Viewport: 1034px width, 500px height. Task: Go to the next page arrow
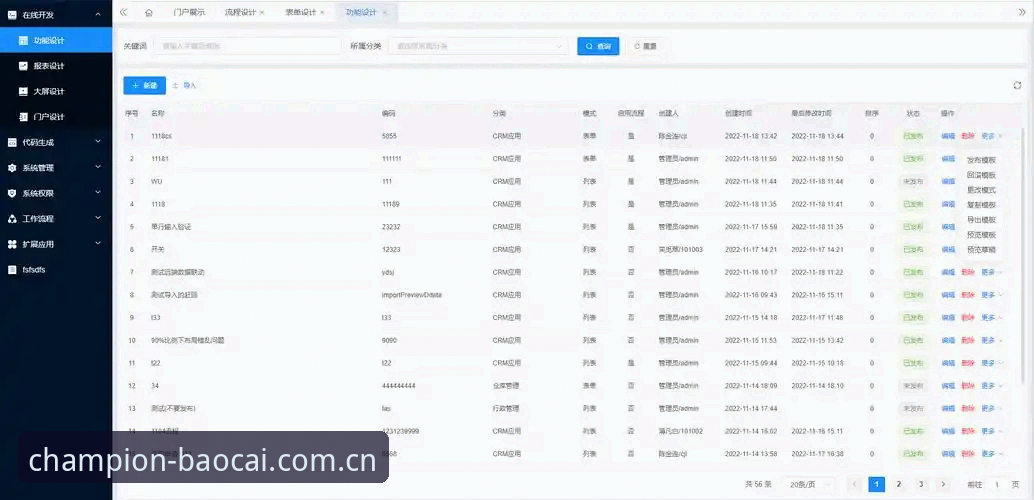(x=943, y=484)
